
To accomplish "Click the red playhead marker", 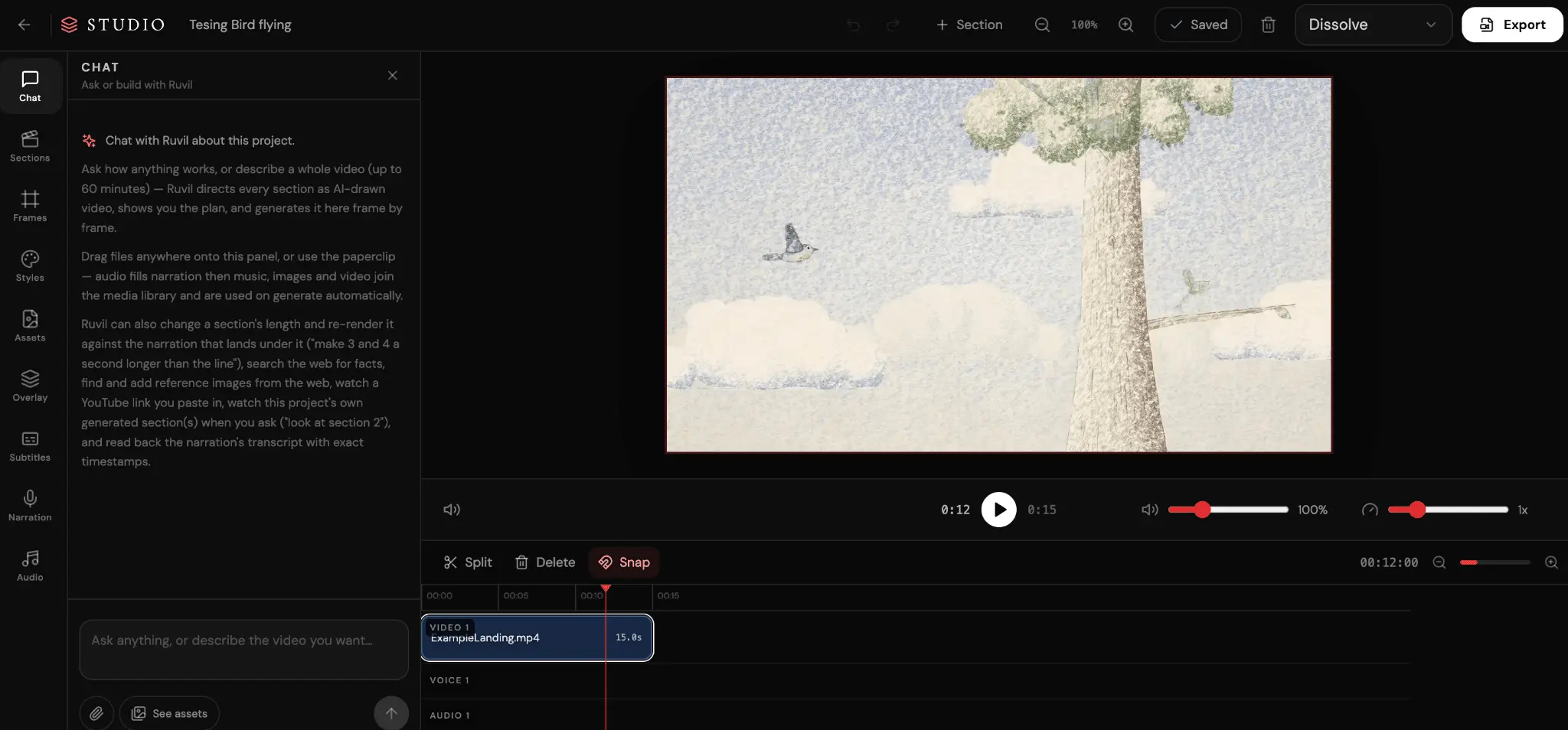I will [x=606, y=588].
